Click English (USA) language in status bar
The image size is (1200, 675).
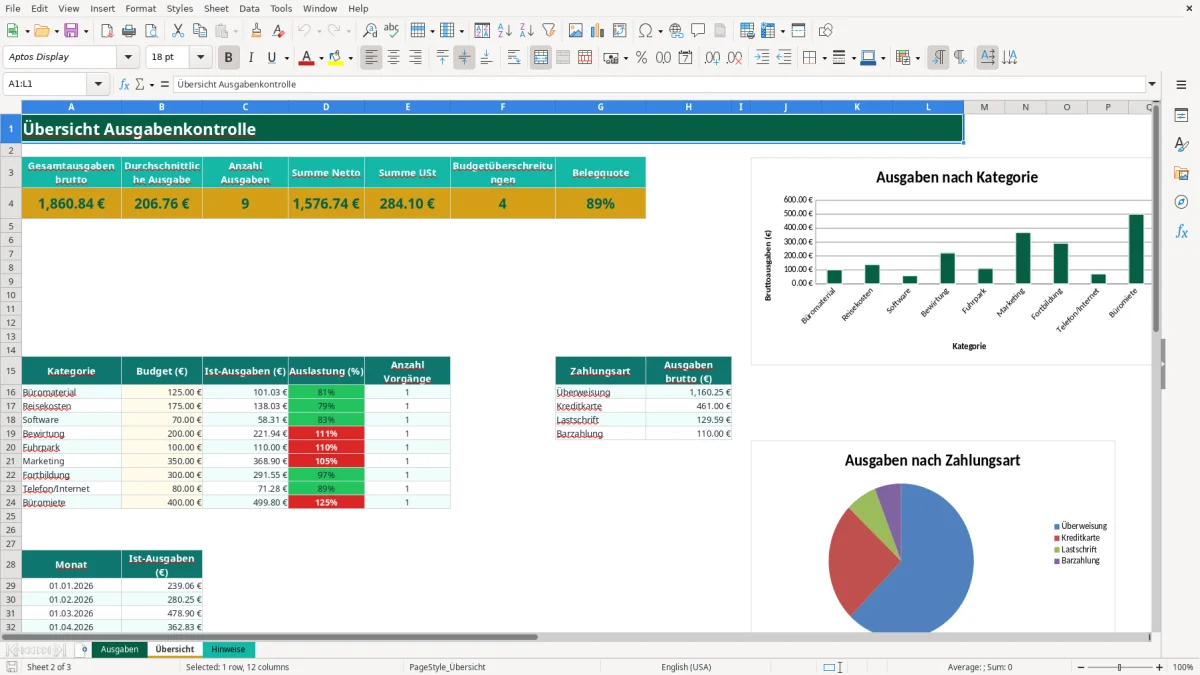coord(686,667)
